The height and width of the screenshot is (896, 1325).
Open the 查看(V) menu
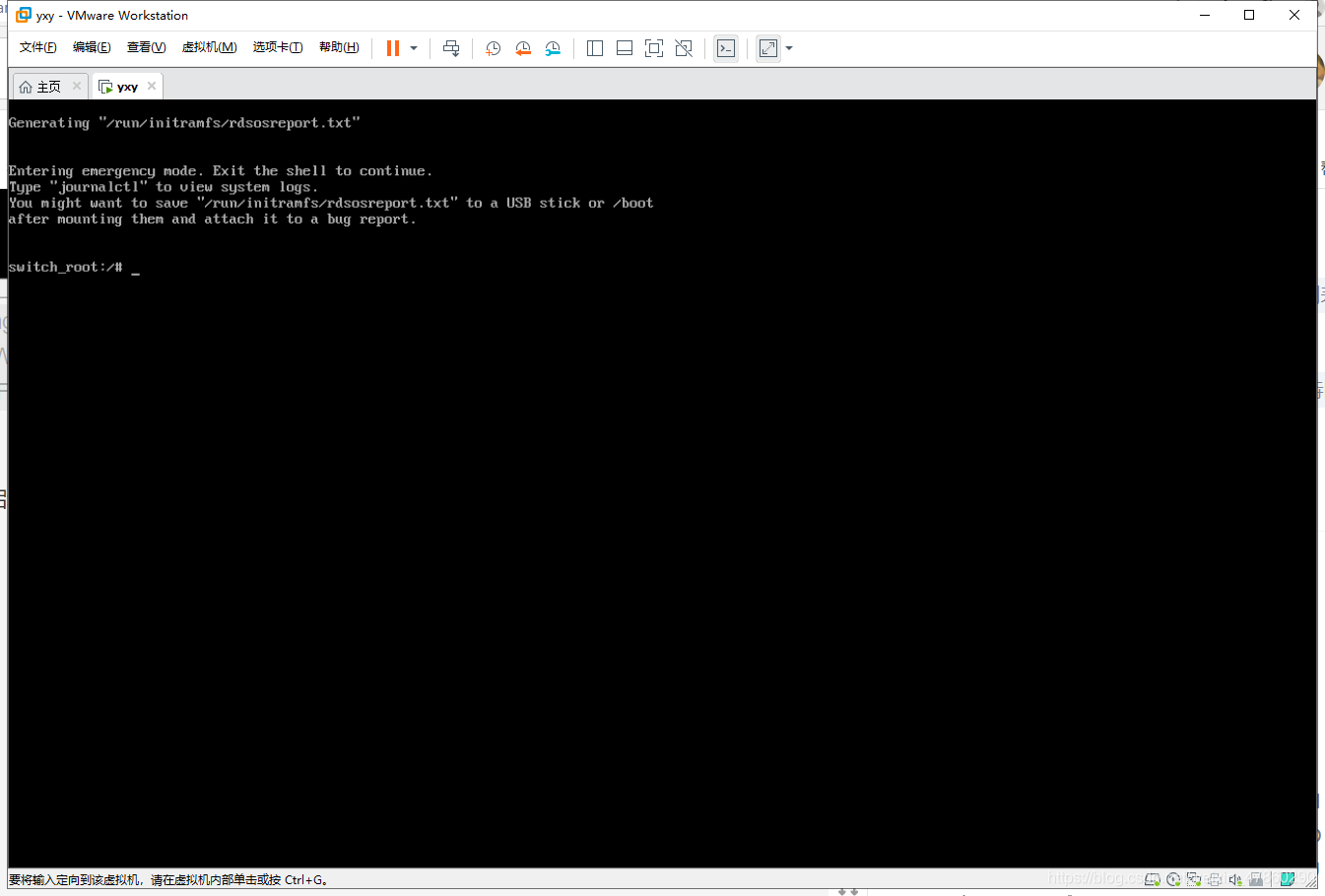146,47
